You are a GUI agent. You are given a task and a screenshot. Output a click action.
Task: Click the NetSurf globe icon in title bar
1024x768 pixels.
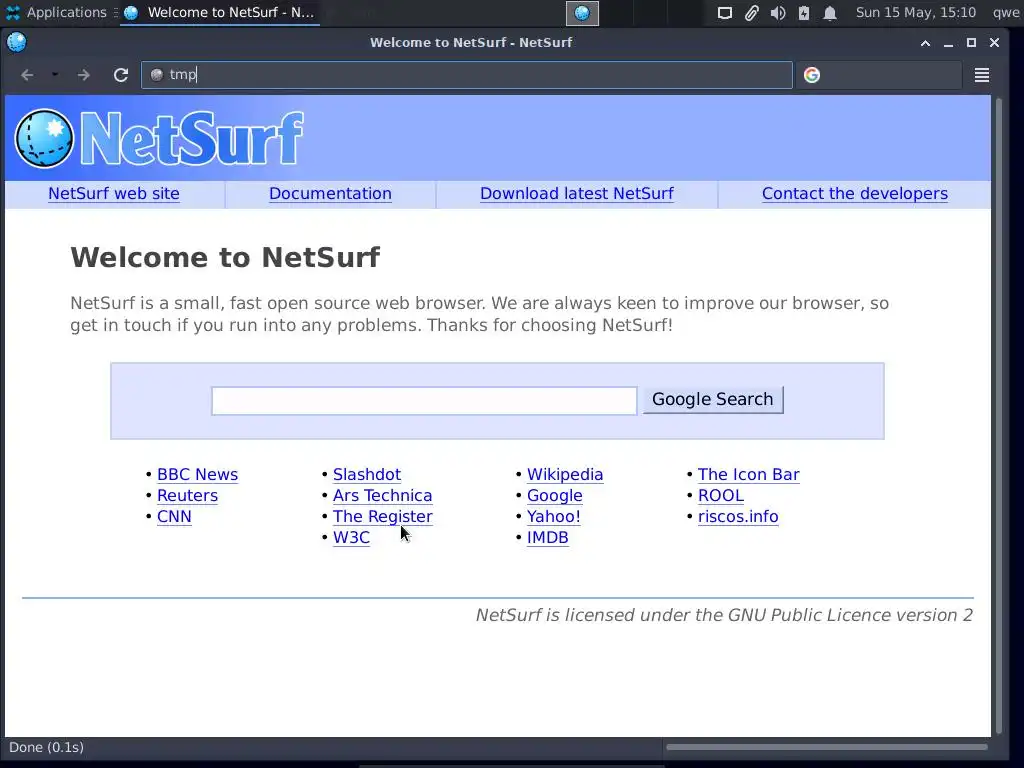[x=16, y=42]
